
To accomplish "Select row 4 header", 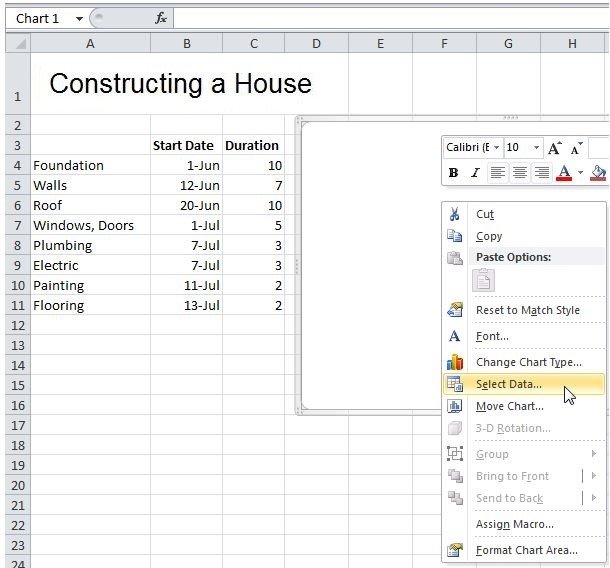I will (x=18, y=165).
